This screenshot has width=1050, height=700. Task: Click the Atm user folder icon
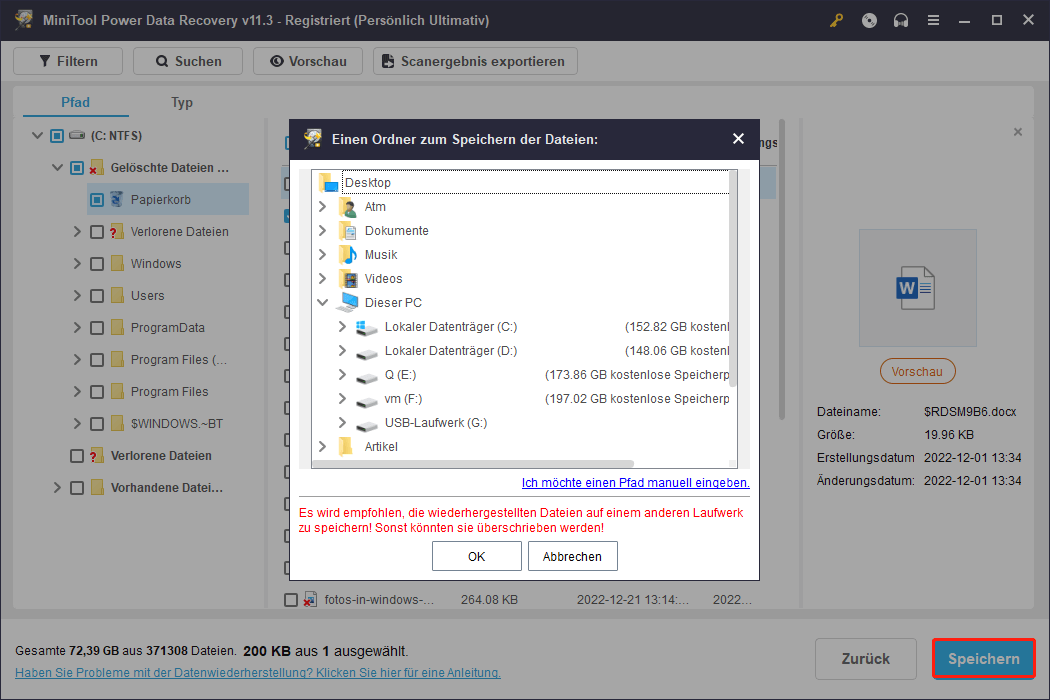[348, 207]
